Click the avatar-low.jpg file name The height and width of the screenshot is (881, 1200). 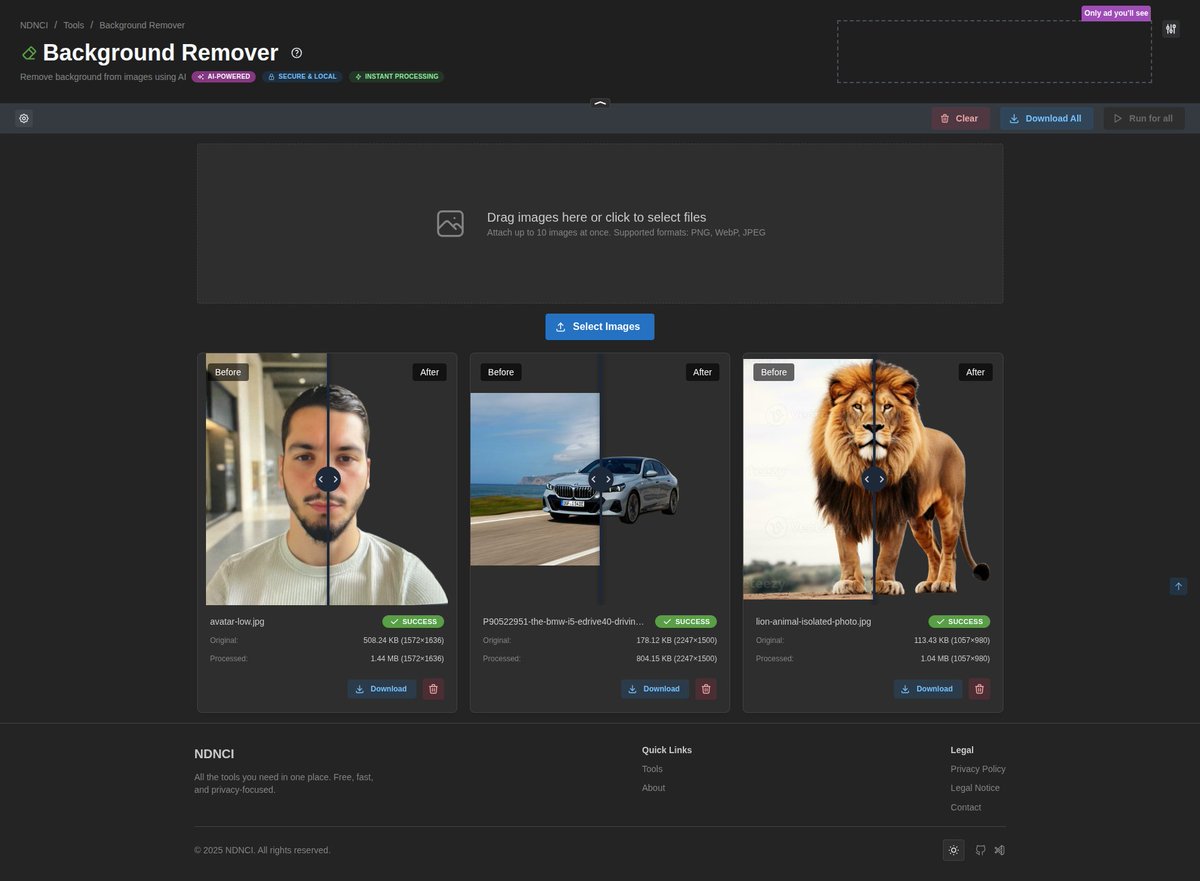pyautogui.click(x=237, y=621)
